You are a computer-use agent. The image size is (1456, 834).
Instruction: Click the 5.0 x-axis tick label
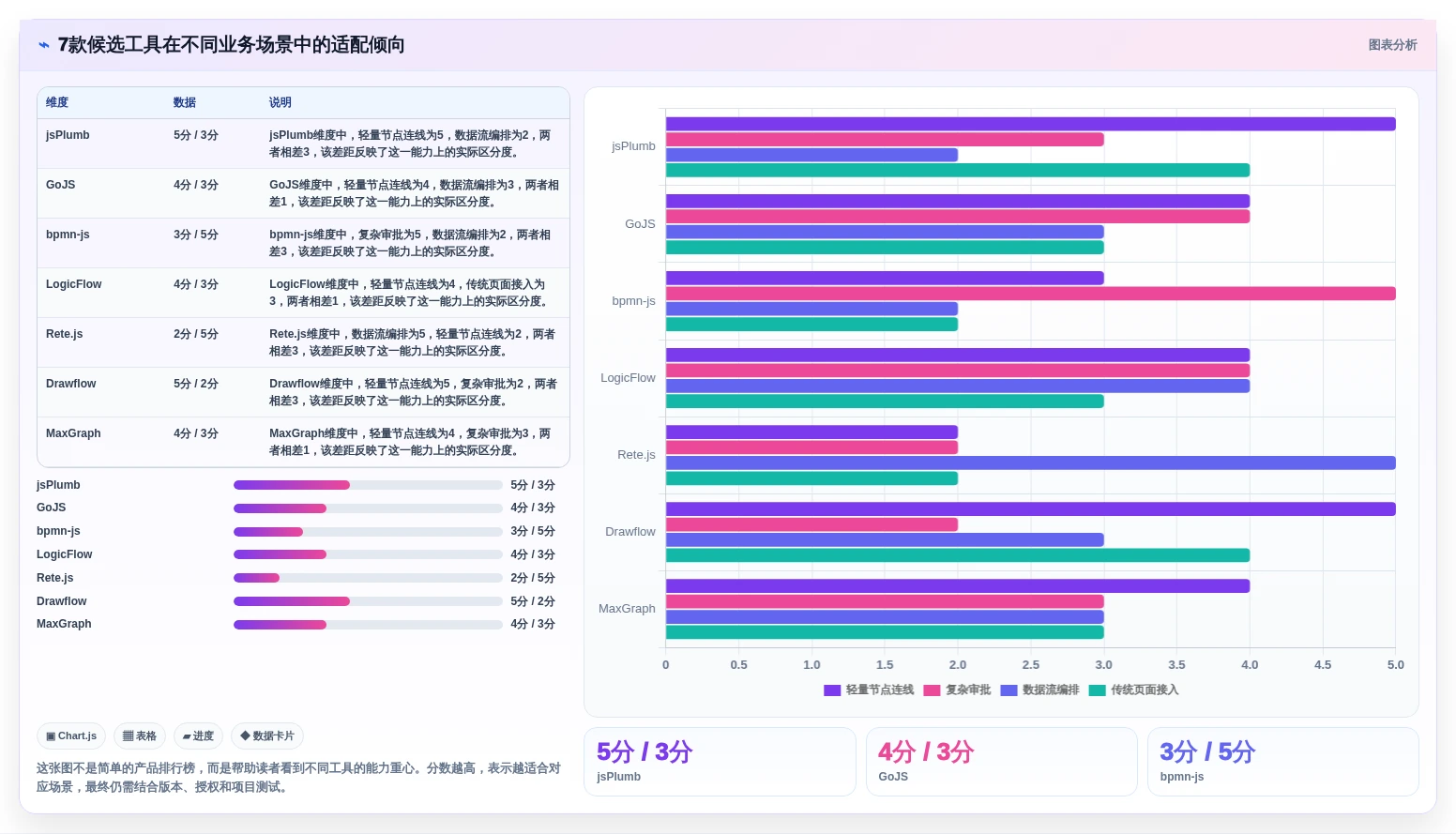(1395, 665)
